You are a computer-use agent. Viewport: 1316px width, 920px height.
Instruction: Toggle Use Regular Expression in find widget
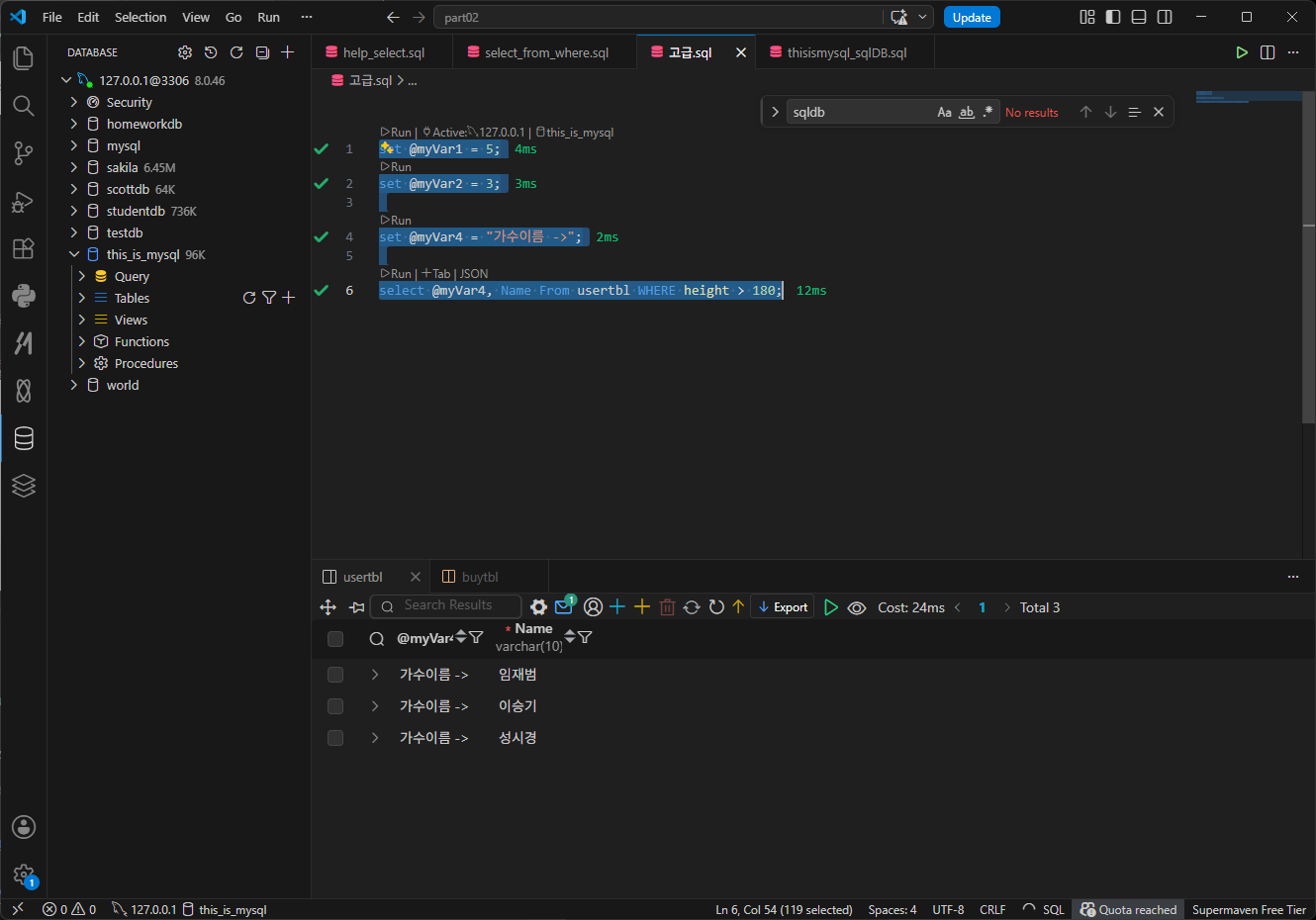987,112
